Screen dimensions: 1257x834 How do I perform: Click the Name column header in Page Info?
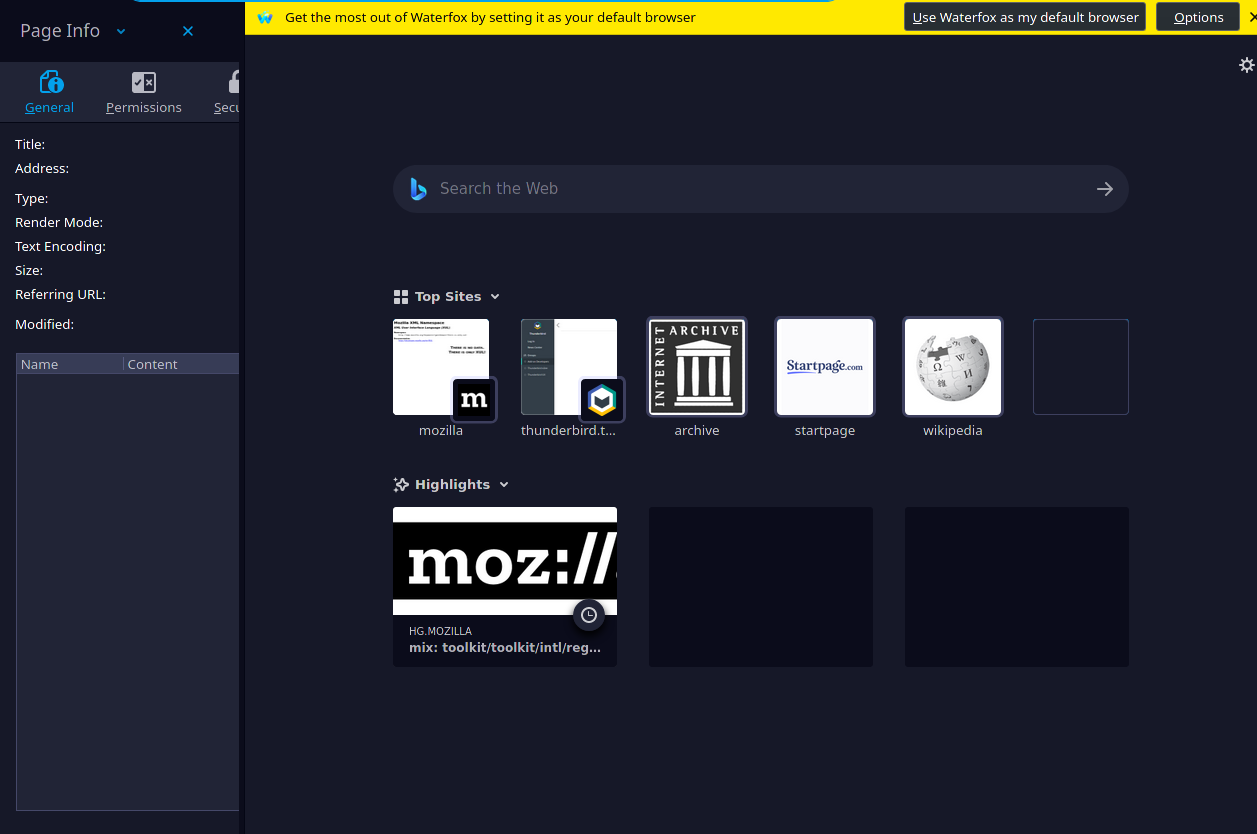(39, 364)
